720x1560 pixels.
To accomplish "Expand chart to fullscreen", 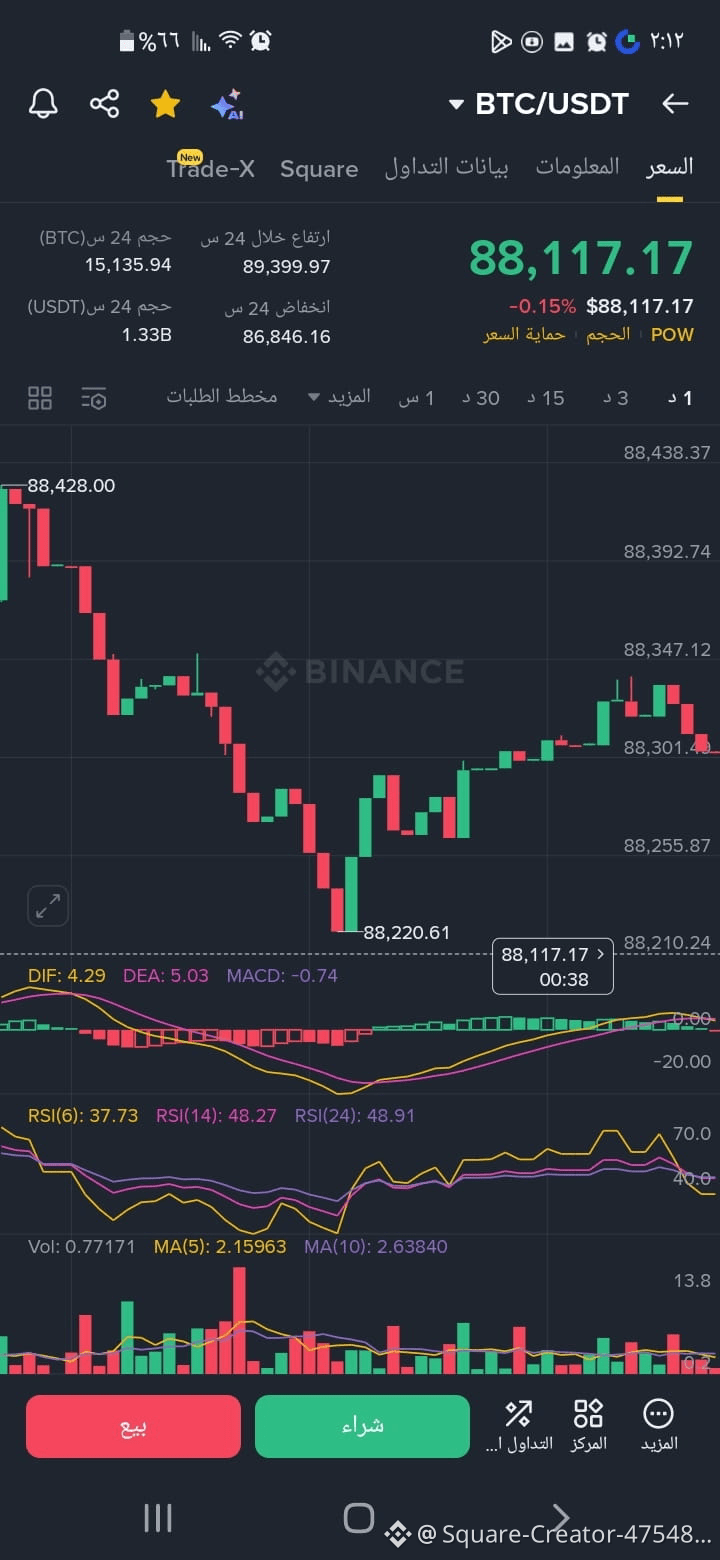I will (47, 906).
